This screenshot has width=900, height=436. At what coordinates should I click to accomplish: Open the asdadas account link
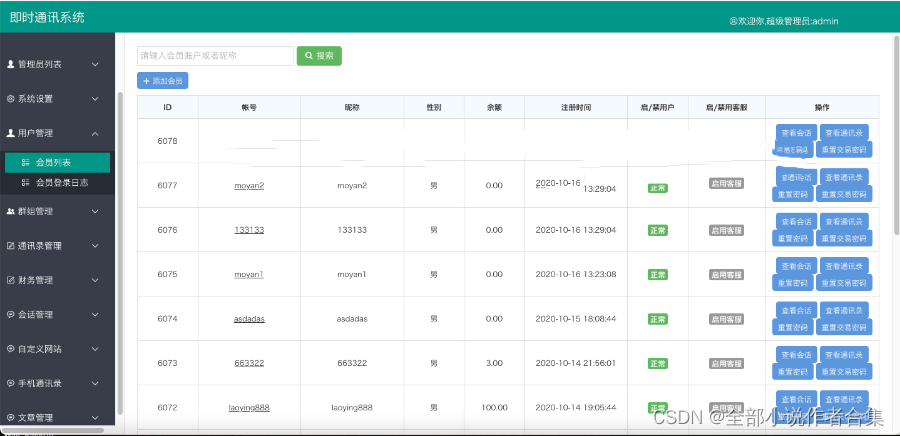249,319
